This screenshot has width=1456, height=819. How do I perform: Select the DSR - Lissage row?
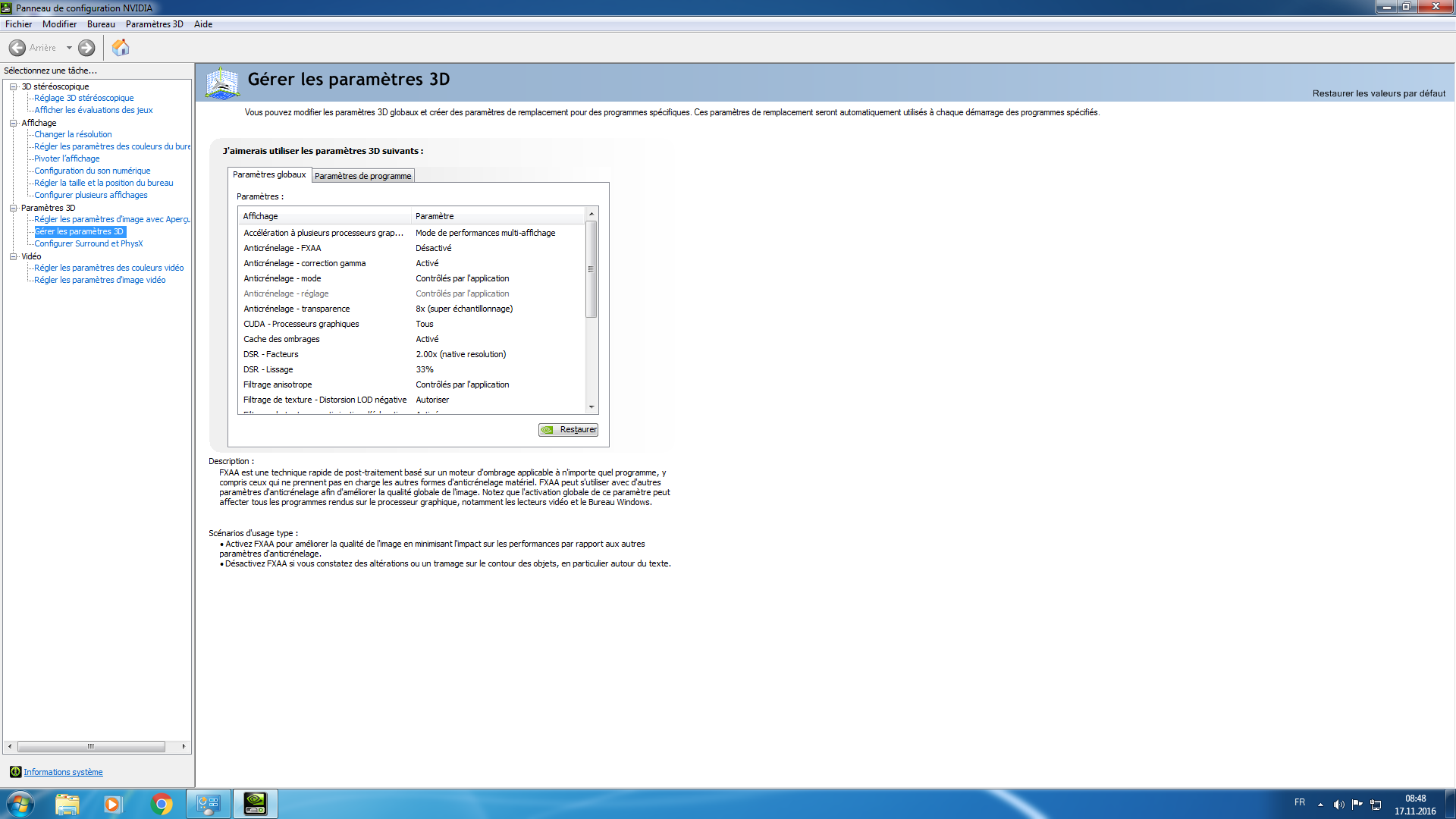click(x=413, y=369)
